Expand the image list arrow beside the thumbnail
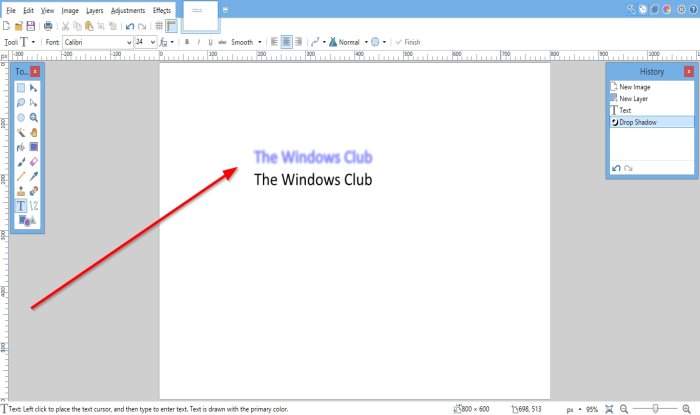 [x=225, y=10]
